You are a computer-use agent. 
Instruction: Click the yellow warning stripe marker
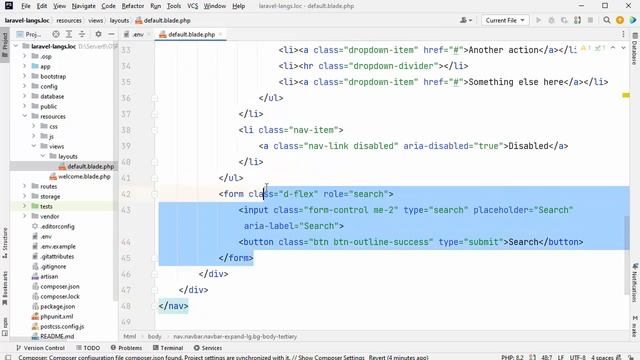pos(626,95)
